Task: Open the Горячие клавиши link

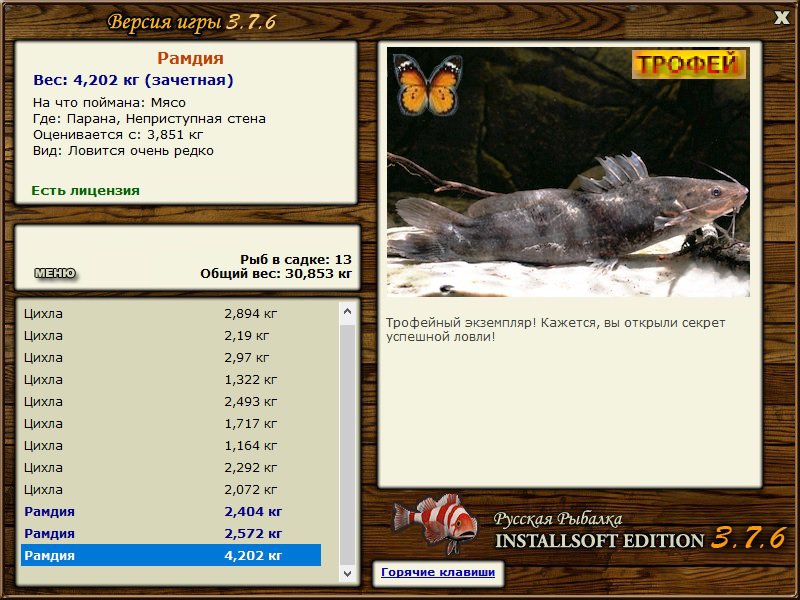Action: pyautogui.click(x=438, y=572)
